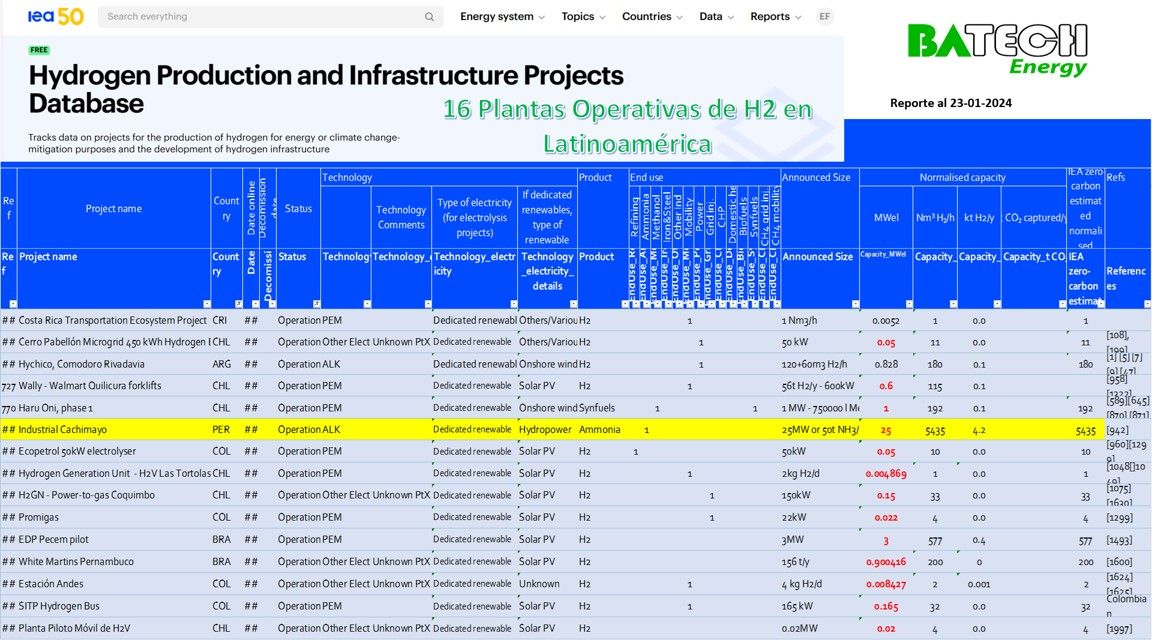Select announced size '165 kW'
Image resolution: width=1152 pixels, height=644 pixels.
(x=820, y=606)
